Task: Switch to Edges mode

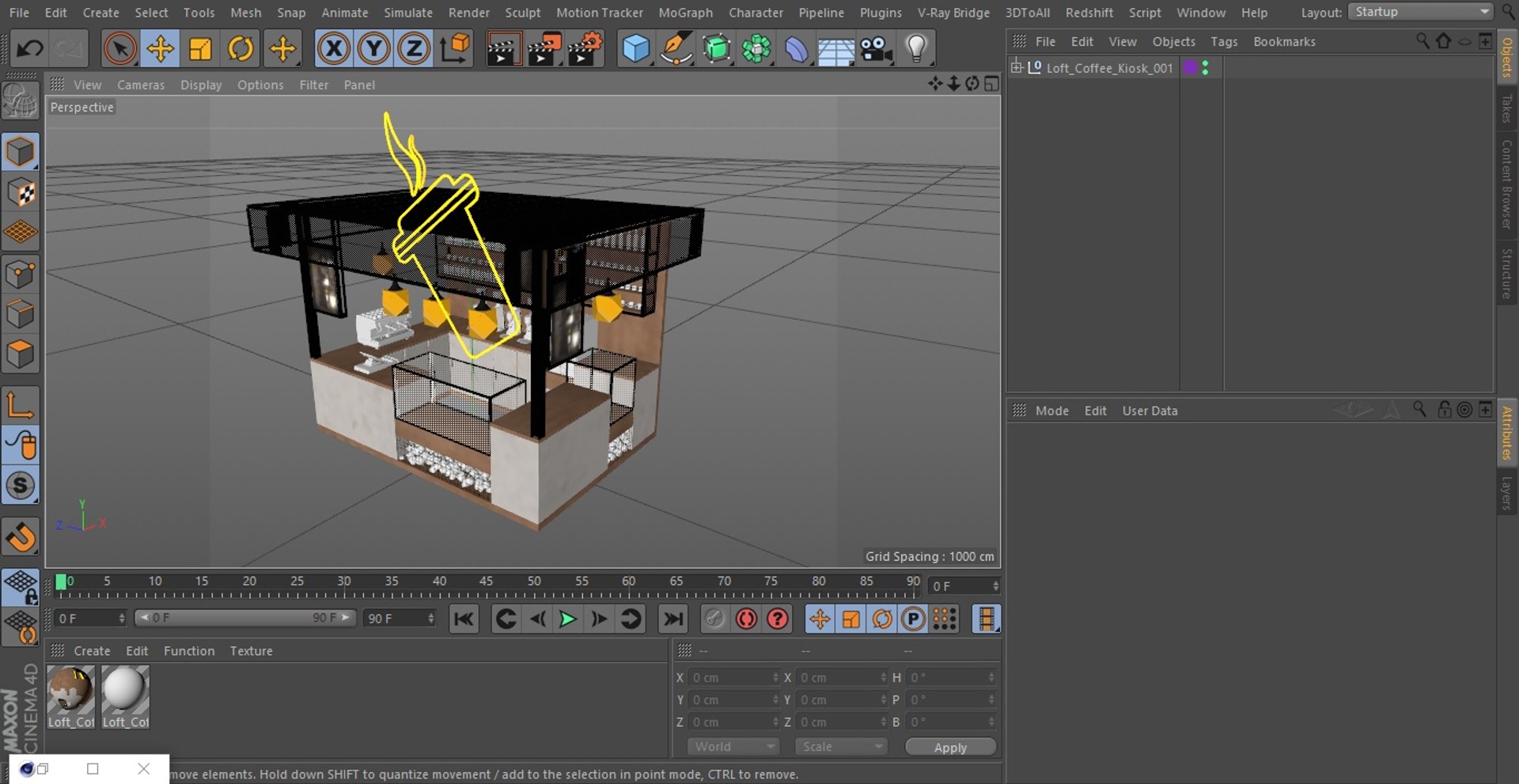Action: (x=21, y=314)
